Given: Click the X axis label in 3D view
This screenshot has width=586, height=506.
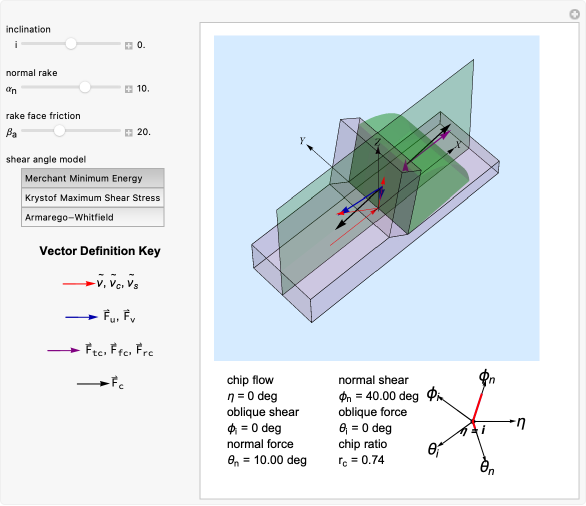Looking at the screenshot, I should pyautogui.click(x=458, y=145).
